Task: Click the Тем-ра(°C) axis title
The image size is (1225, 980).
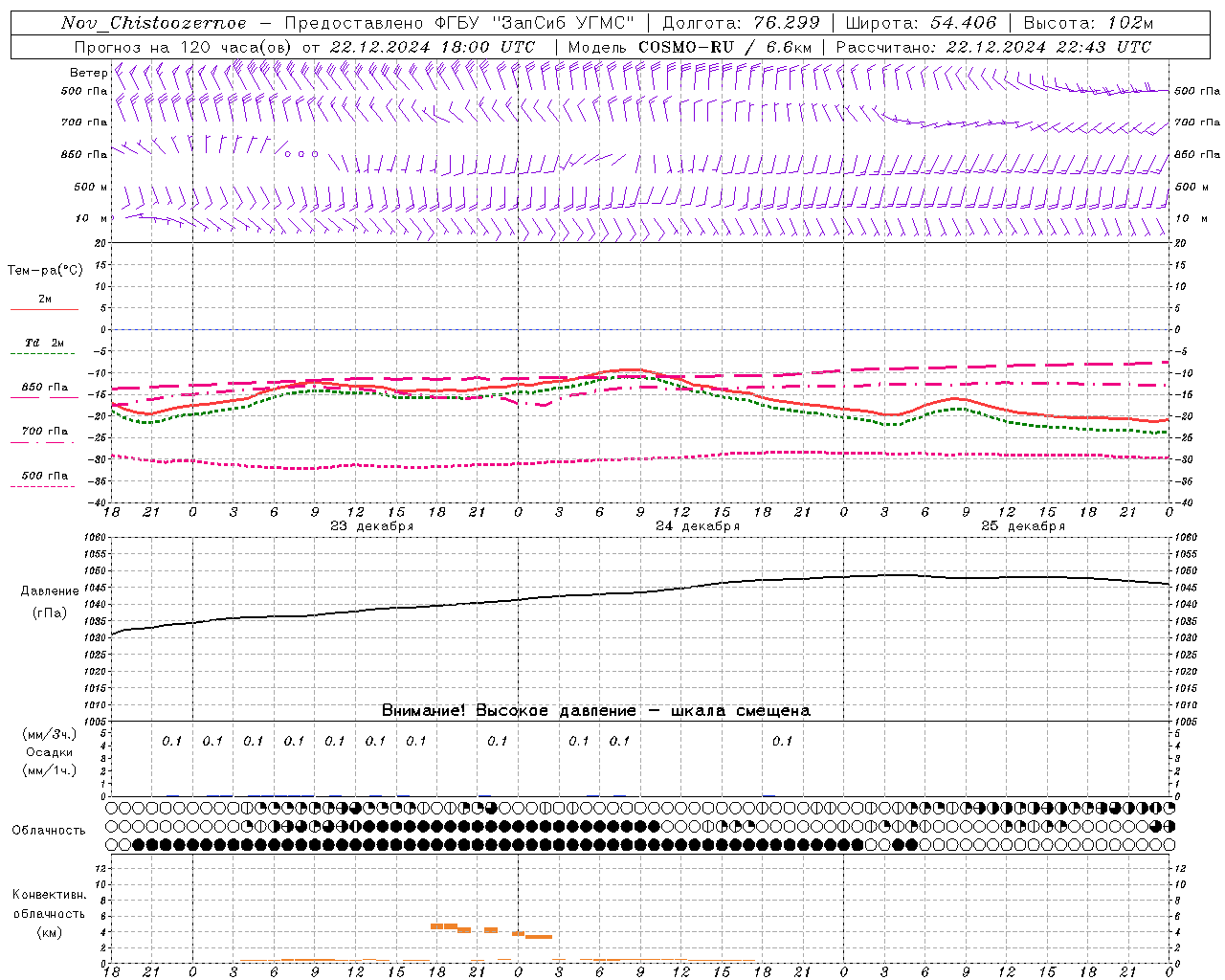Action: (45, 270)
